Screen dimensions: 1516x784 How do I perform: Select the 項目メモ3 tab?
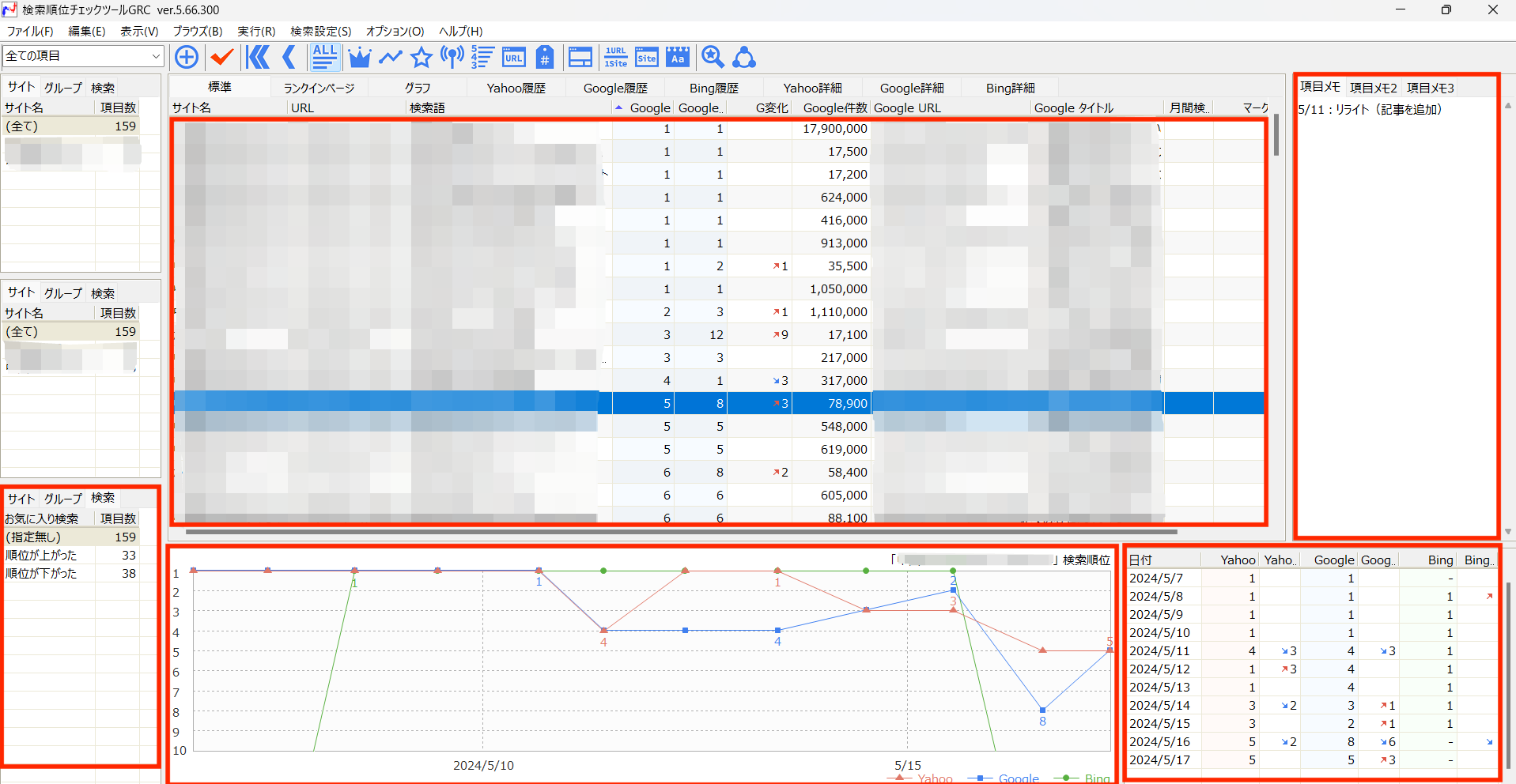(1430, 88)
